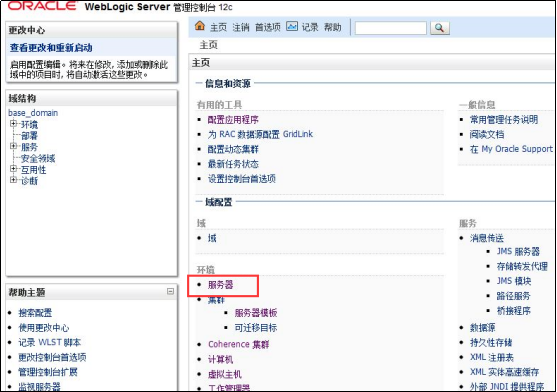Open XML 实体高速缓存 link
The image size is (557, 392).
(x=504, y=372)
